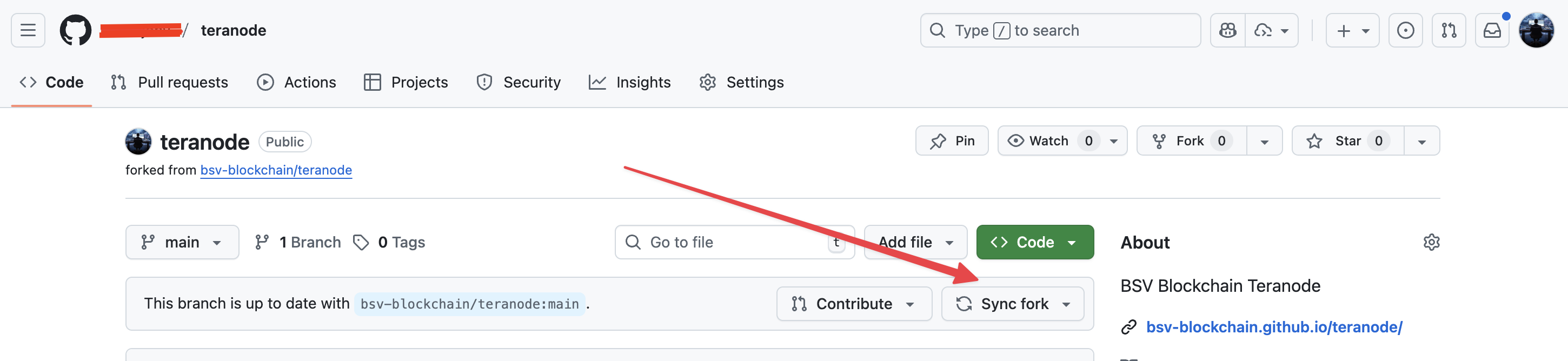Screen dimensions: 1568x361
Task: Switch to the Actions tab
Action: [296, 82]
